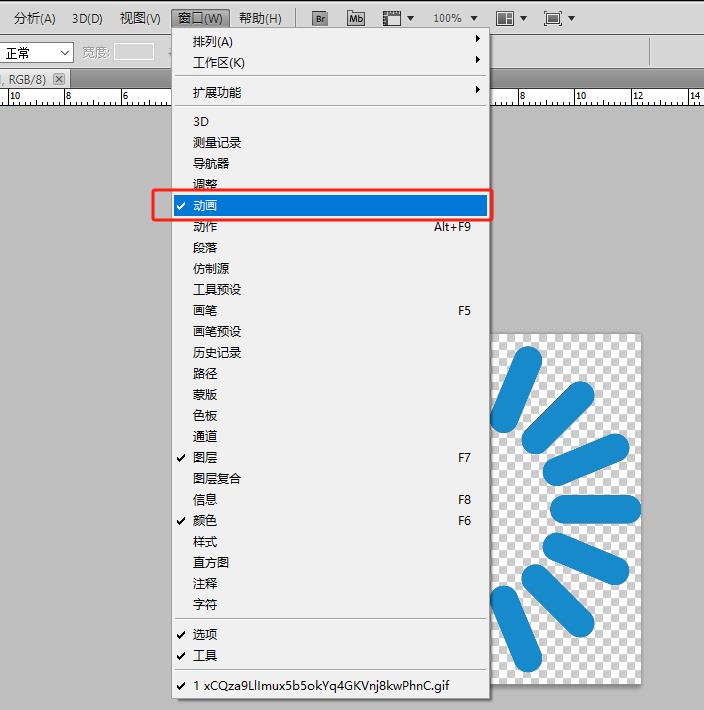Click the screen mode icon
704x710 pixels.
pyautogui.click(x=553, y=19)
